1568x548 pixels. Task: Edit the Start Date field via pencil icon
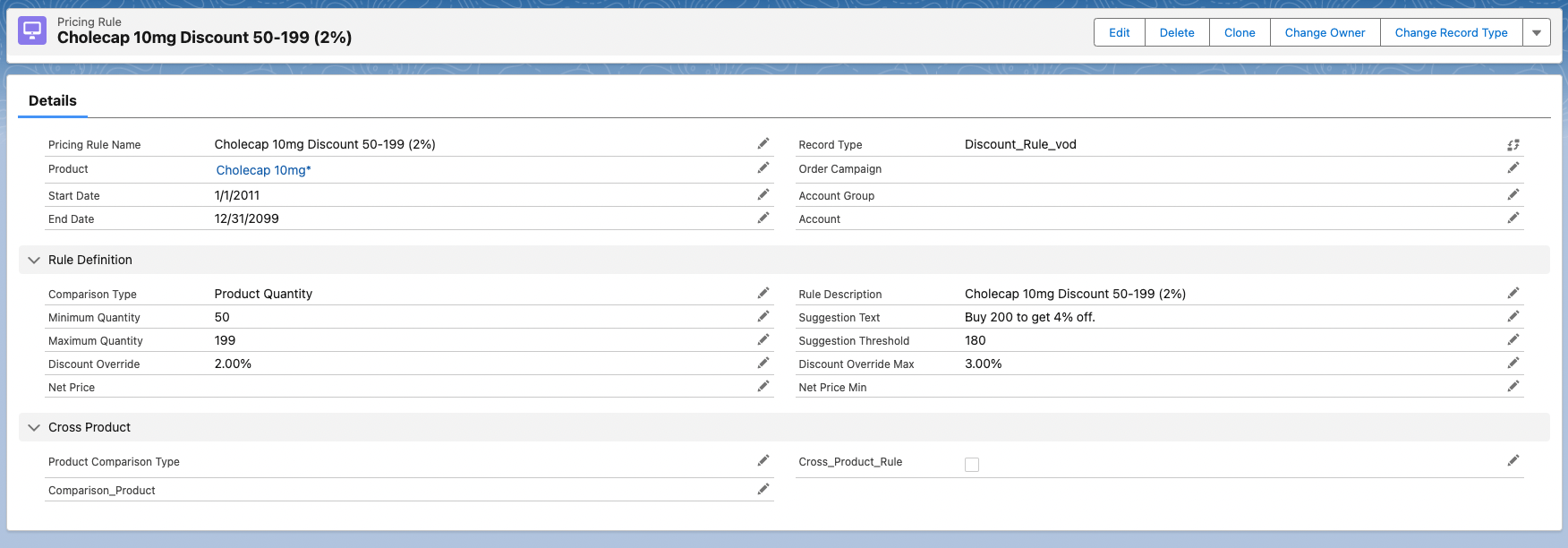coord(763,194)
